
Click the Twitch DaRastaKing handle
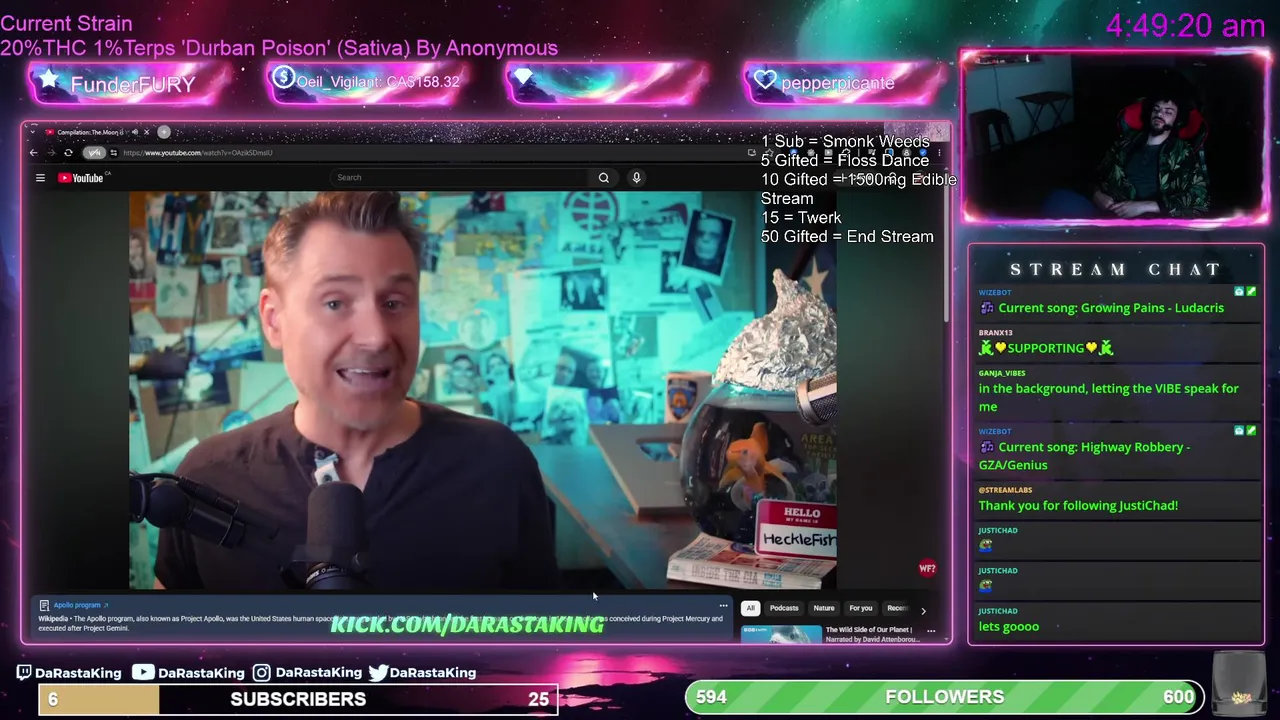point(69,673)
